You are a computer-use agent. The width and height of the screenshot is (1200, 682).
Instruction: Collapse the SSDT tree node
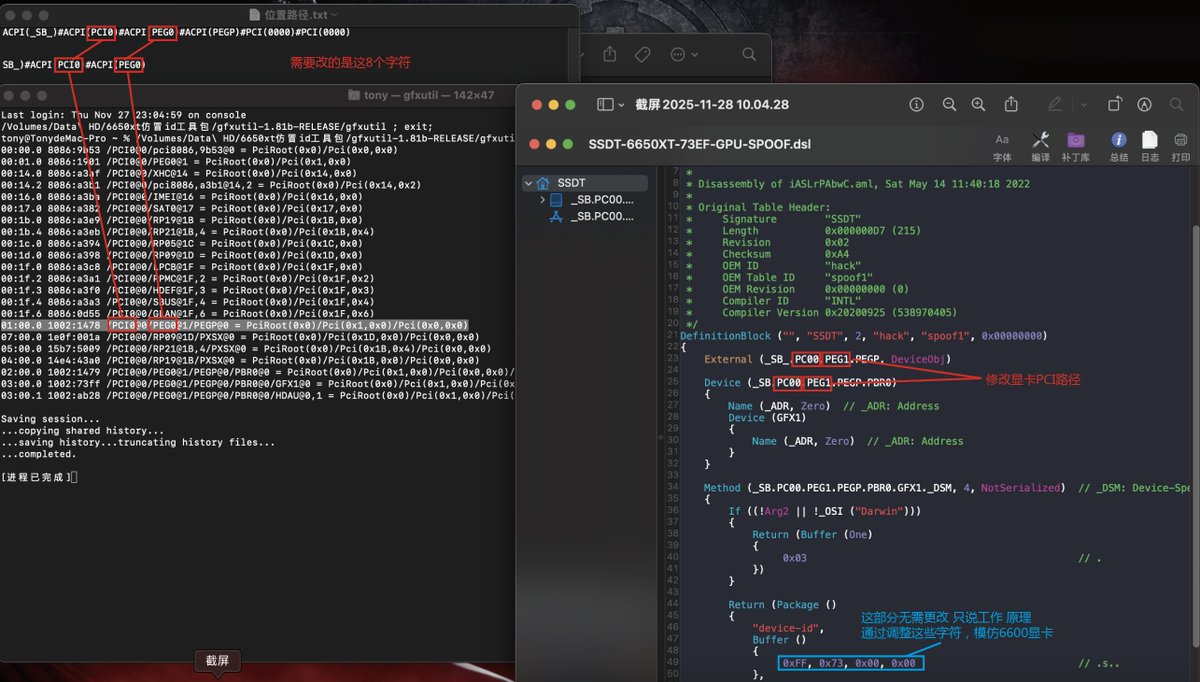pos(529,183)
